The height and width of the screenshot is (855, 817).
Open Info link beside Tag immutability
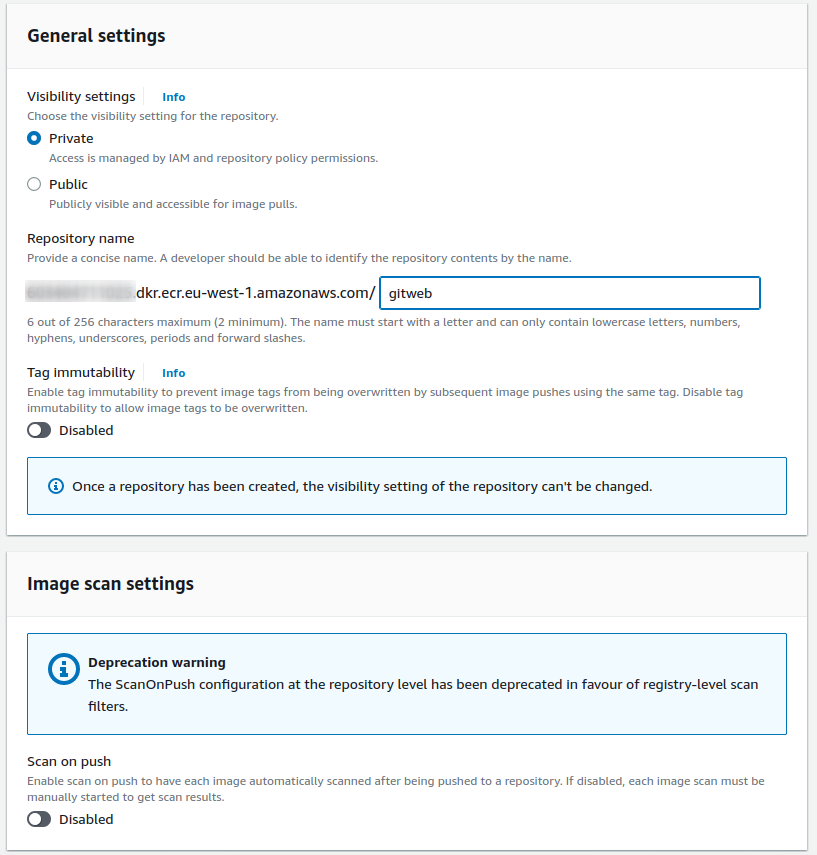point(174,373)
